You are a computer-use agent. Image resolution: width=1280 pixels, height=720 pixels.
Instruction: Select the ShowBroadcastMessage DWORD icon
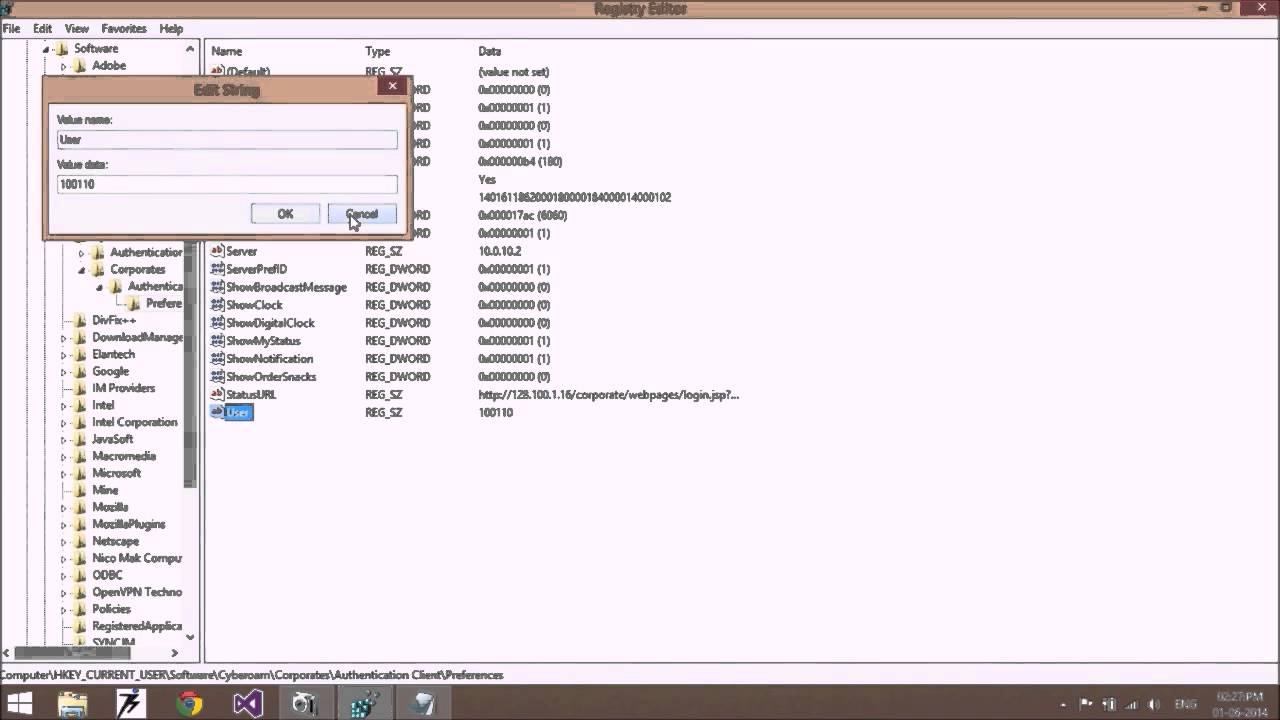click(x=217, y=287)
